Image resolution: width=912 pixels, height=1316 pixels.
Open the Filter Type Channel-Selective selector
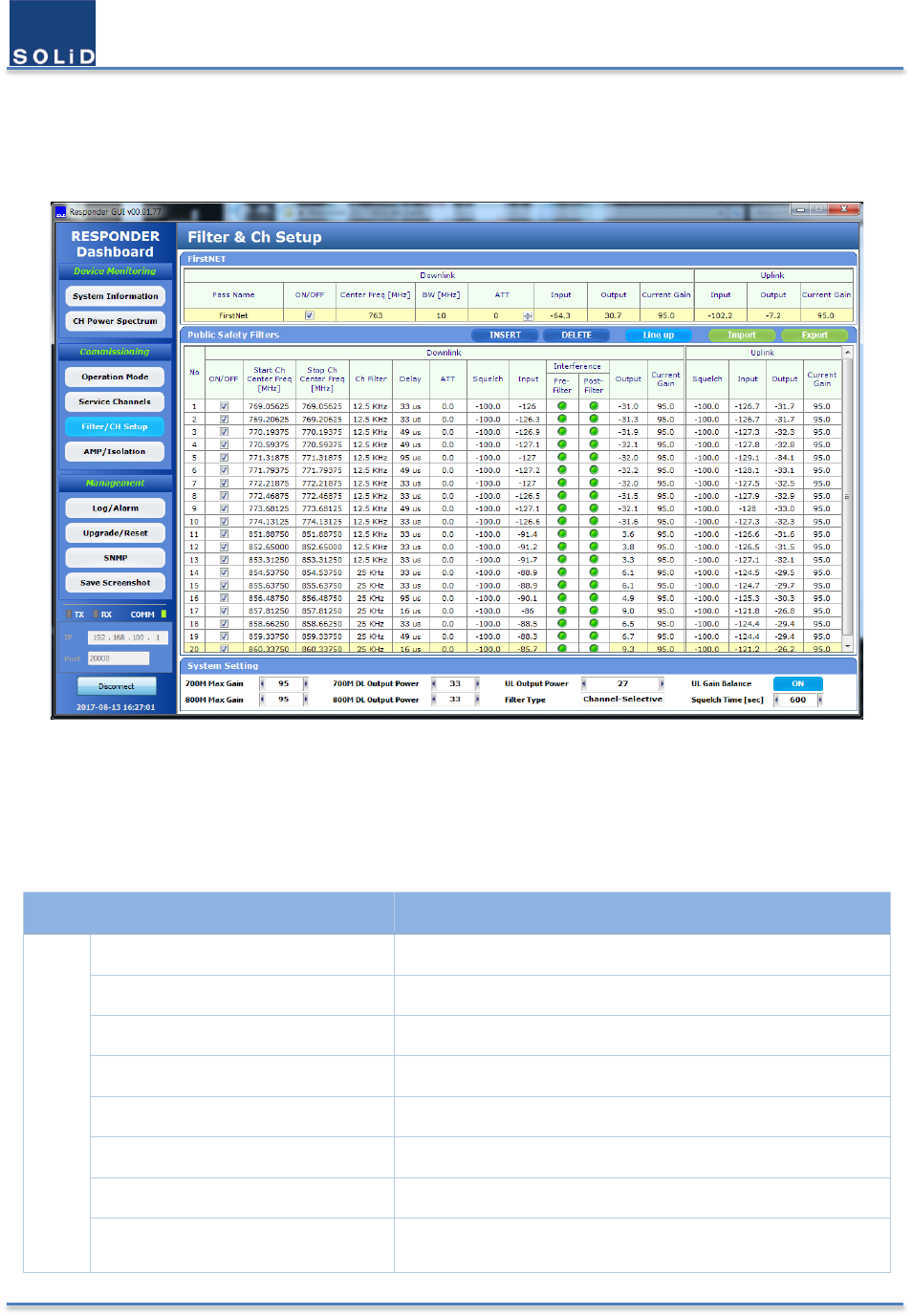pyautogui.click(x=622, y=700)
